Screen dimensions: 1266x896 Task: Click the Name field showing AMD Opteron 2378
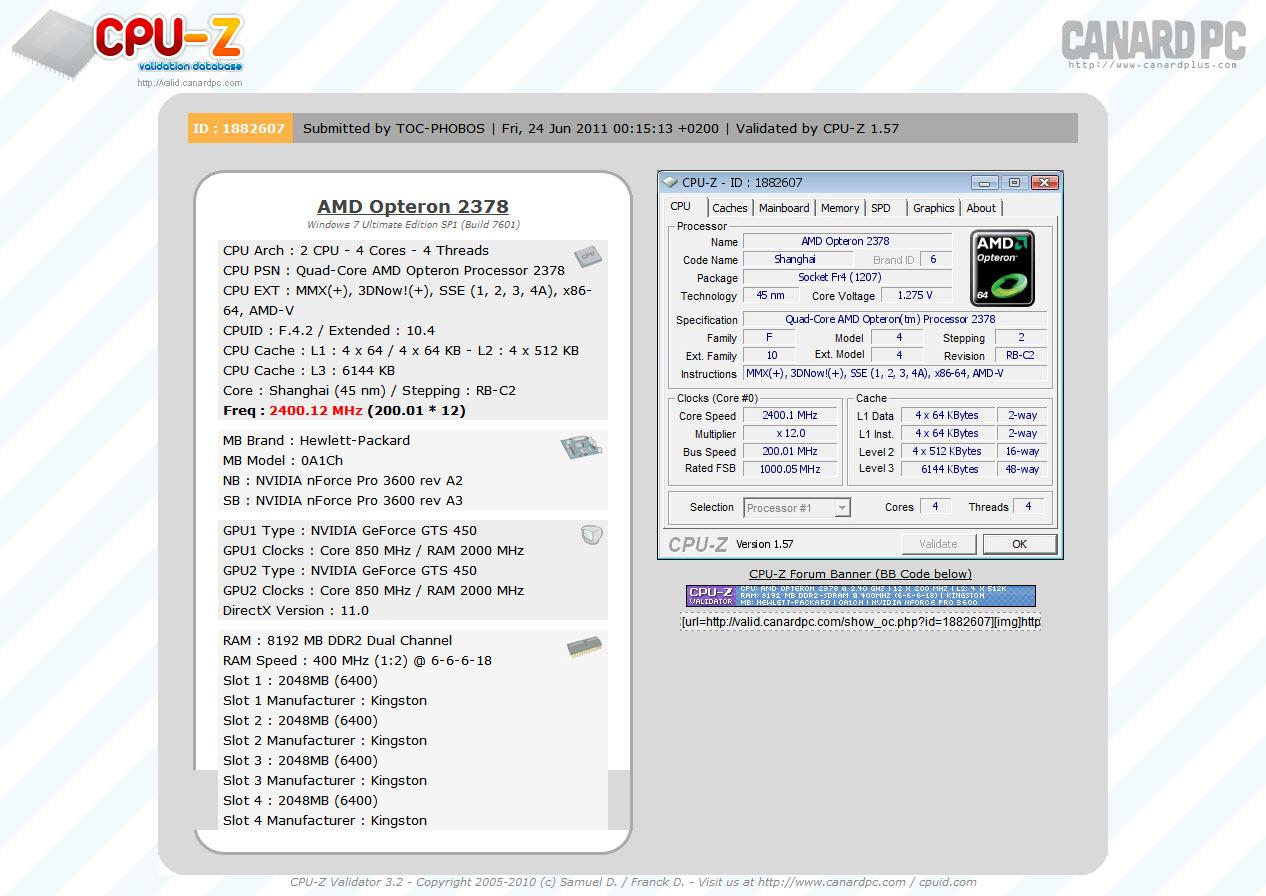(x=847, y=241)
